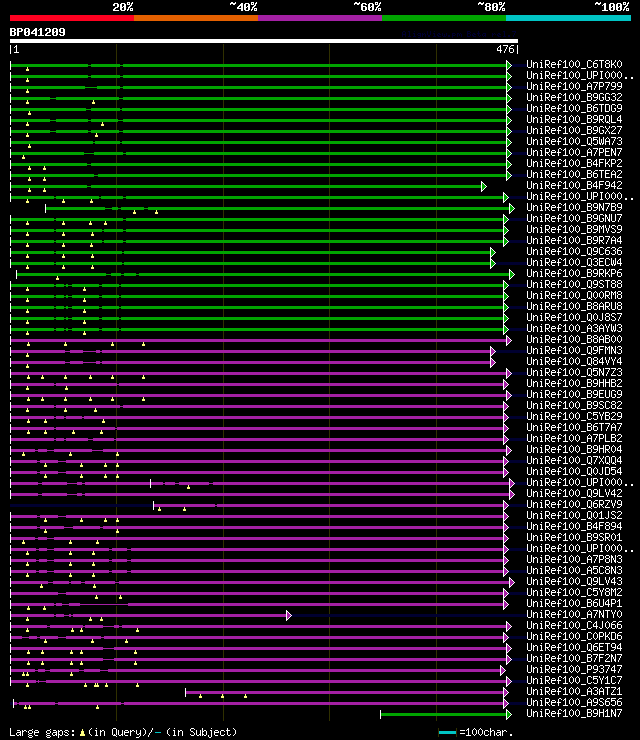Select the UniRef100_Q9LV42 label
The height and width of the screenshot is (740, 640).
click(574, 493)
